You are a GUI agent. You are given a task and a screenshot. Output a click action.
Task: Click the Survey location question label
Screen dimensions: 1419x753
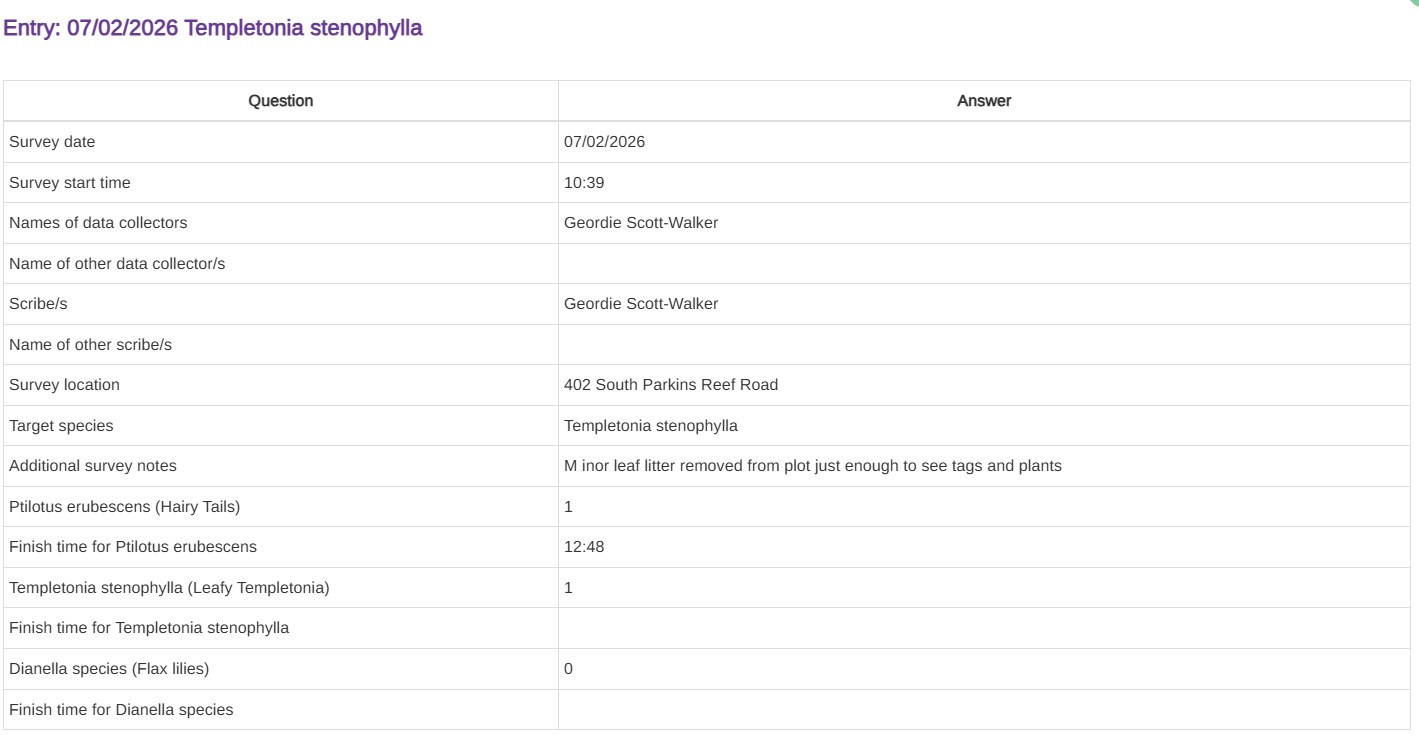[x=64, y=385]
